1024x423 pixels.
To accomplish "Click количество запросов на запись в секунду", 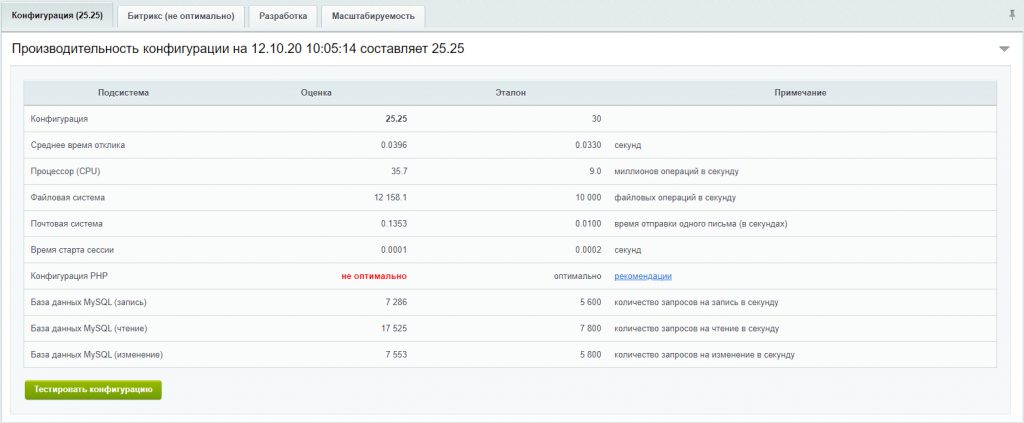I will pos(696,303).
